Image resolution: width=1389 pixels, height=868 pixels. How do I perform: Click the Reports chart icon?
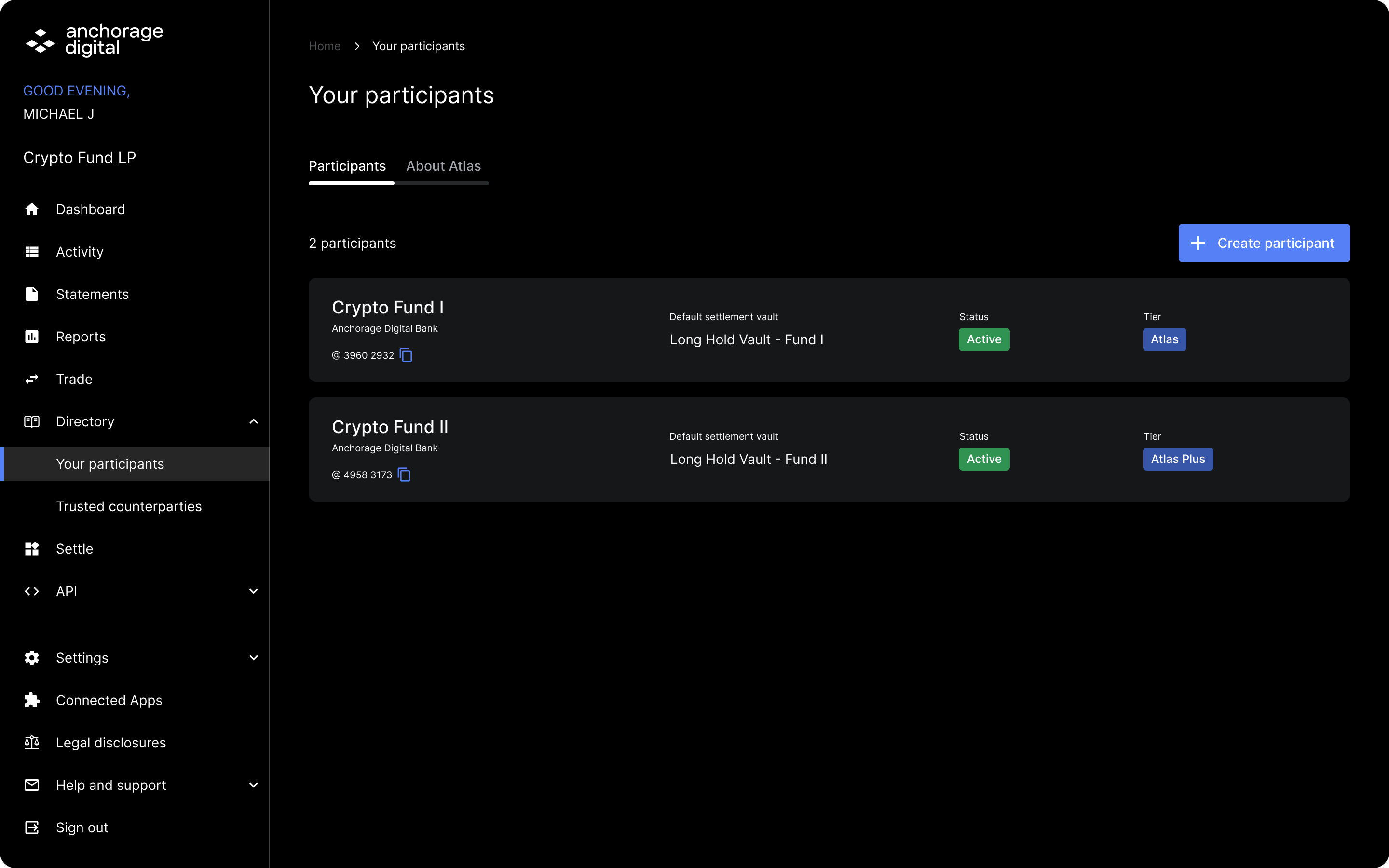pos(32,337)
